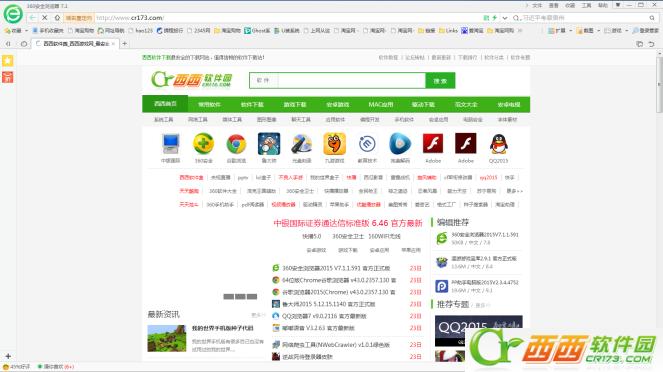Click the orange cartoon game app icon

click(x=334, y=144)
